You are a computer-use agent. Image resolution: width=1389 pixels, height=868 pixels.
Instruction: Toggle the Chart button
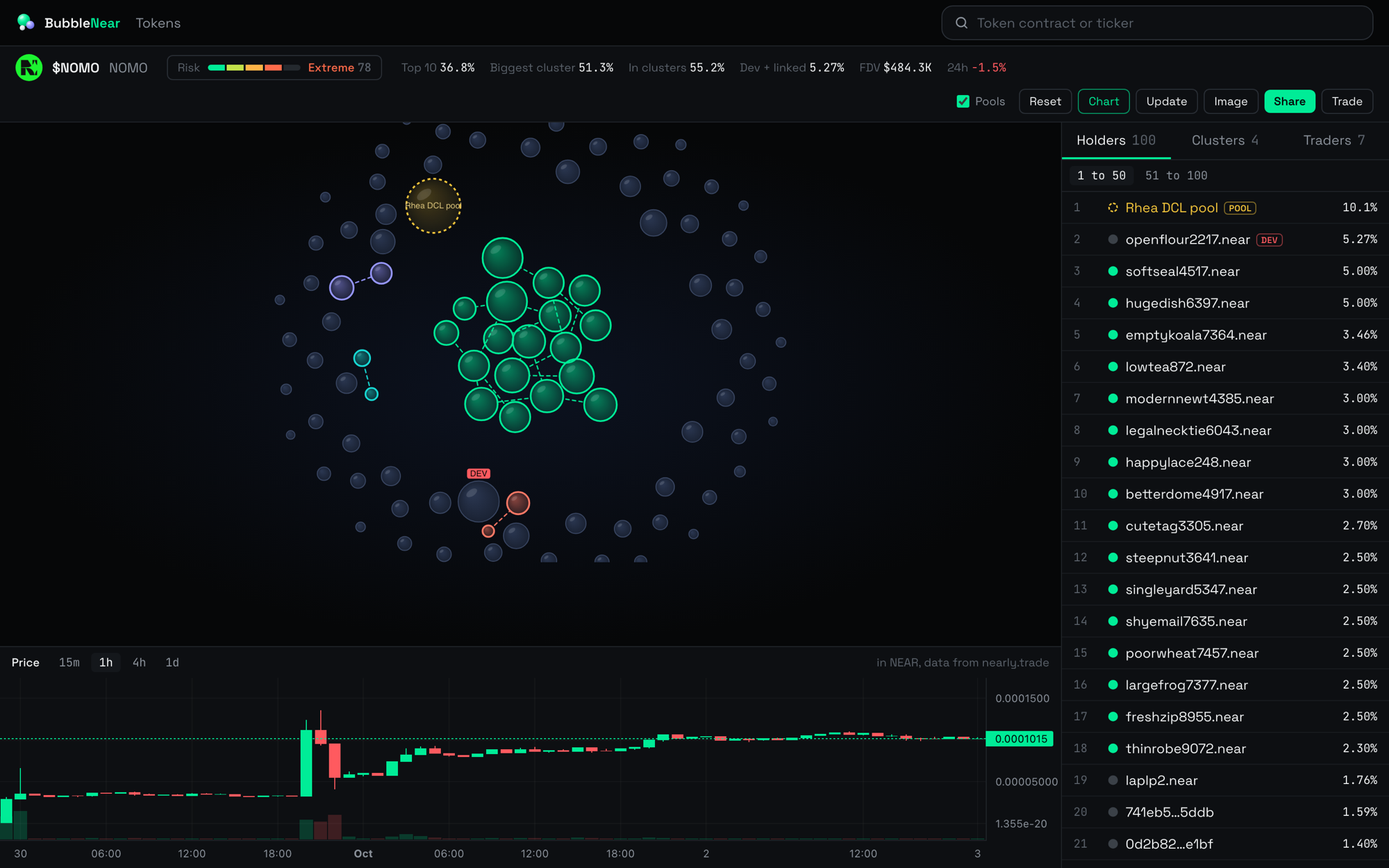coord(1104,101)
